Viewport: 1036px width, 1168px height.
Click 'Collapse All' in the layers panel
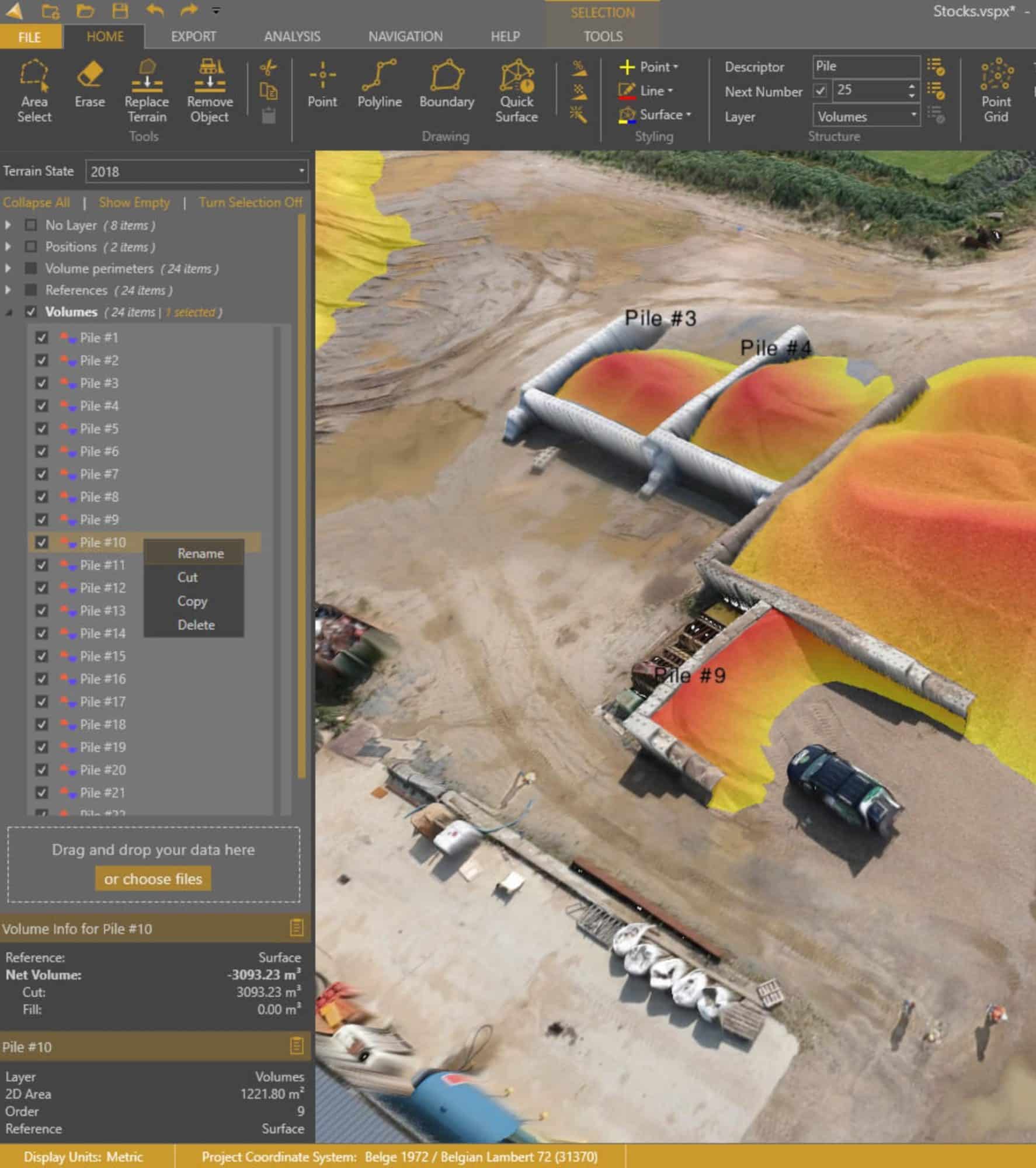tap(36, 202)
